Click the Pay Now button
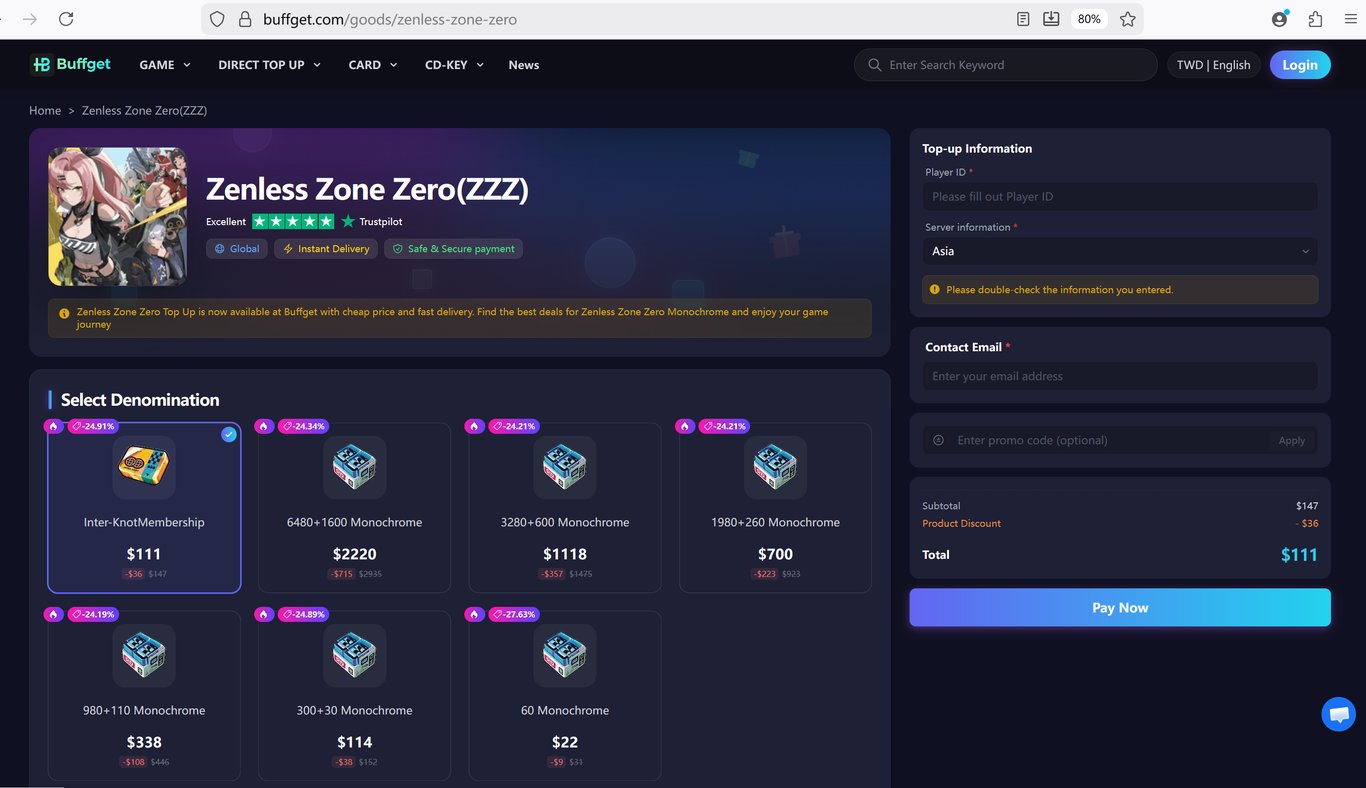Screen dimensions: 1366x788 1120,608
